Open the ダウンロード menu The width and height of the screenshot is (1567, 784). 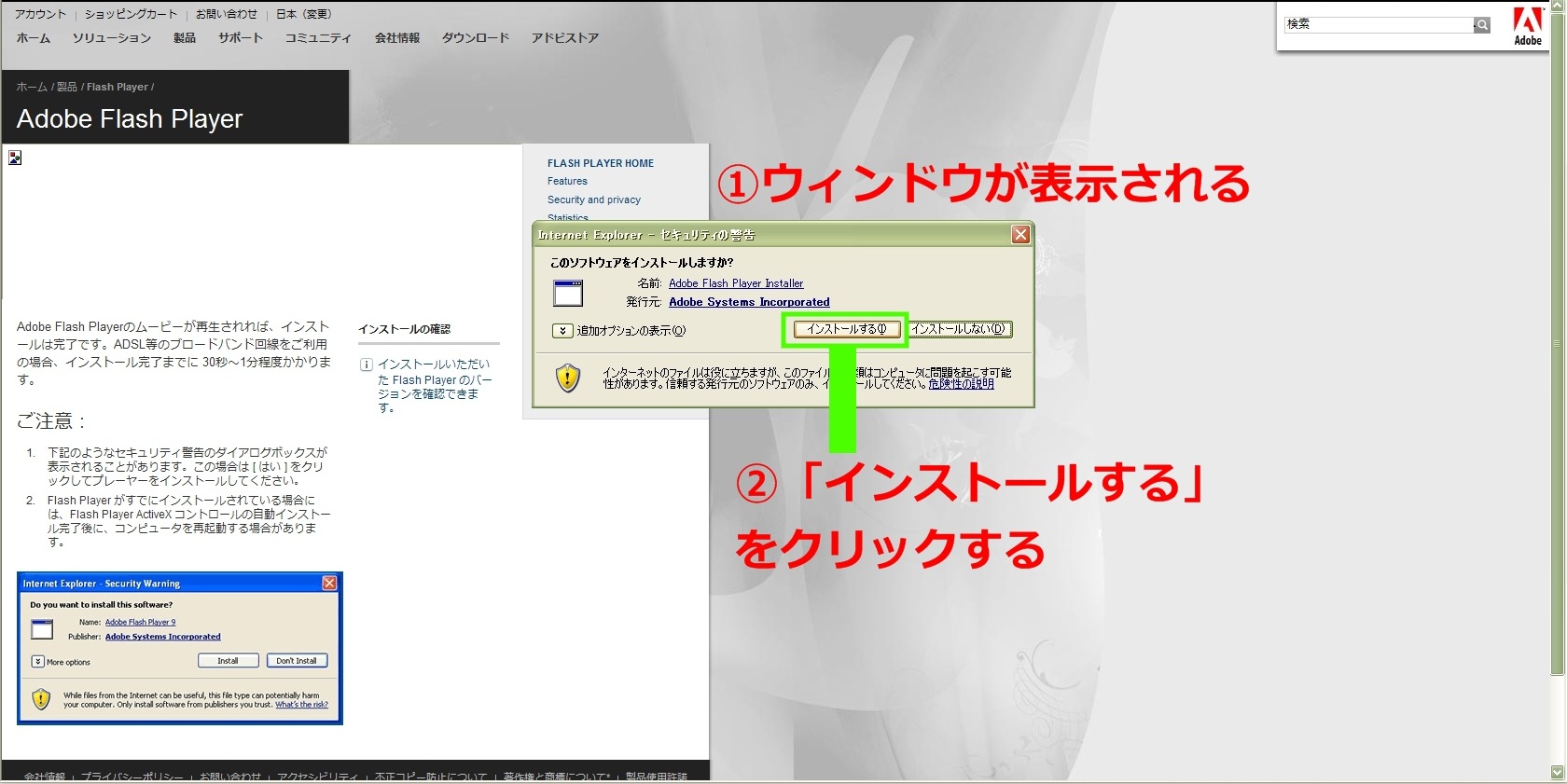[x=476, y=38]
